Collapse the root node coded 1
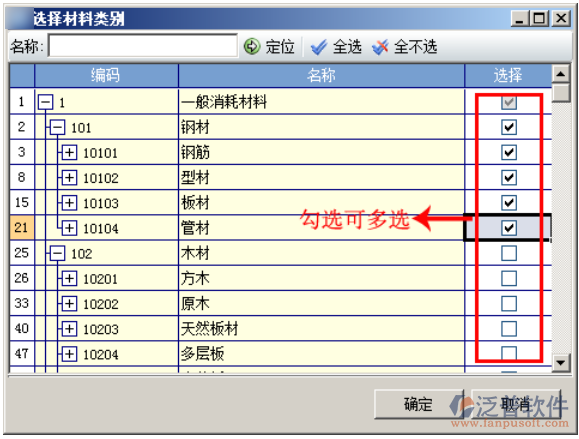 pos(46,102)
